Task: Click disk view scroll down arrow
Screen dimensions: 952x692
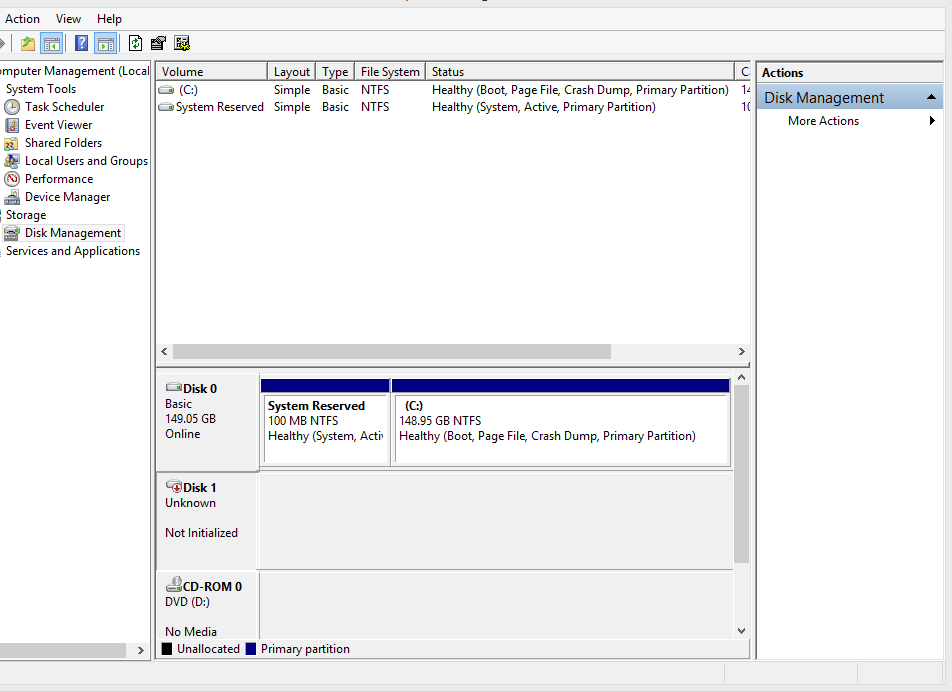Action: tap(741, 631)
